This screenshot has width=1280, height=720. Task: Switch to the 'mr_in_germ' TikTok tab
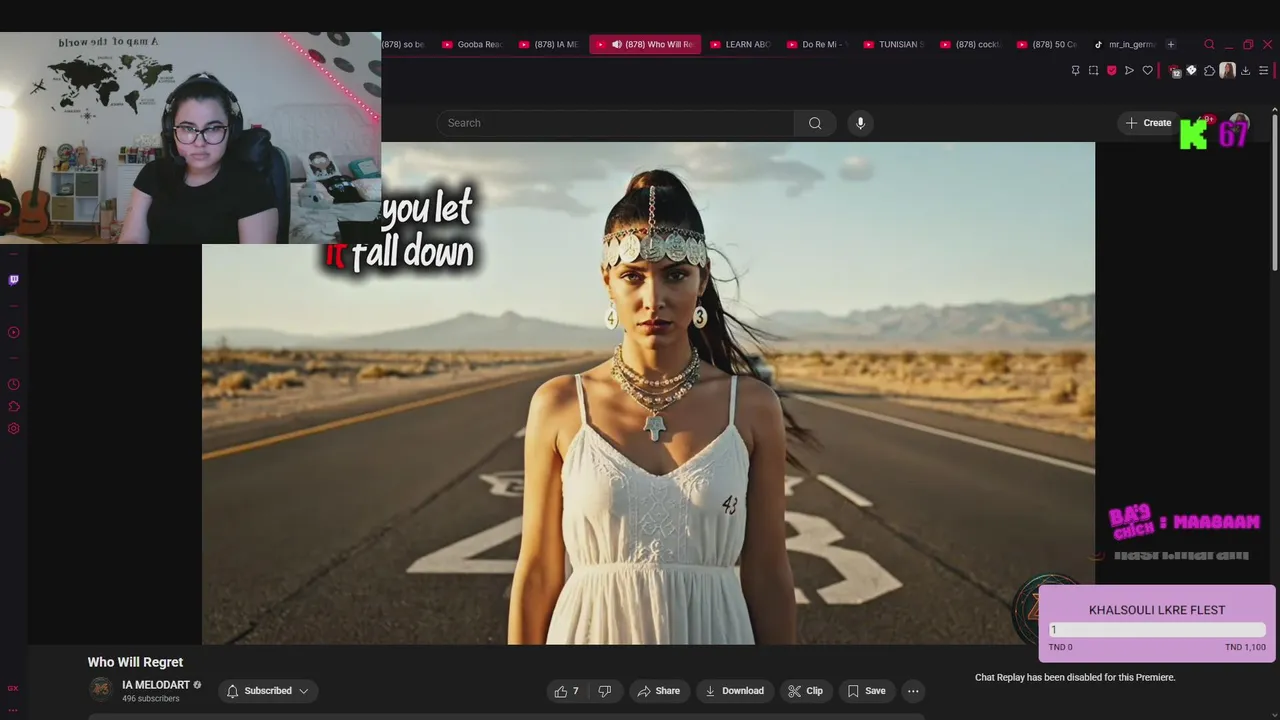point(1124,44)
